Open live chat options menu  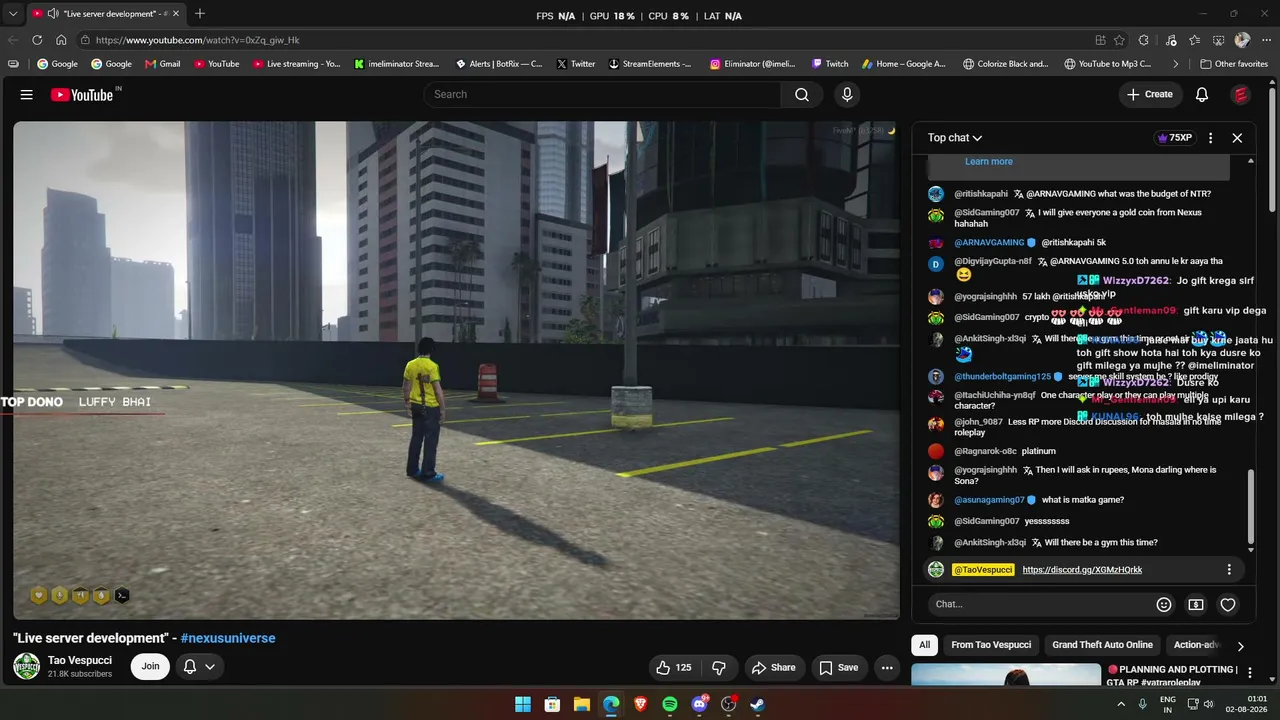coord(1210,138)
